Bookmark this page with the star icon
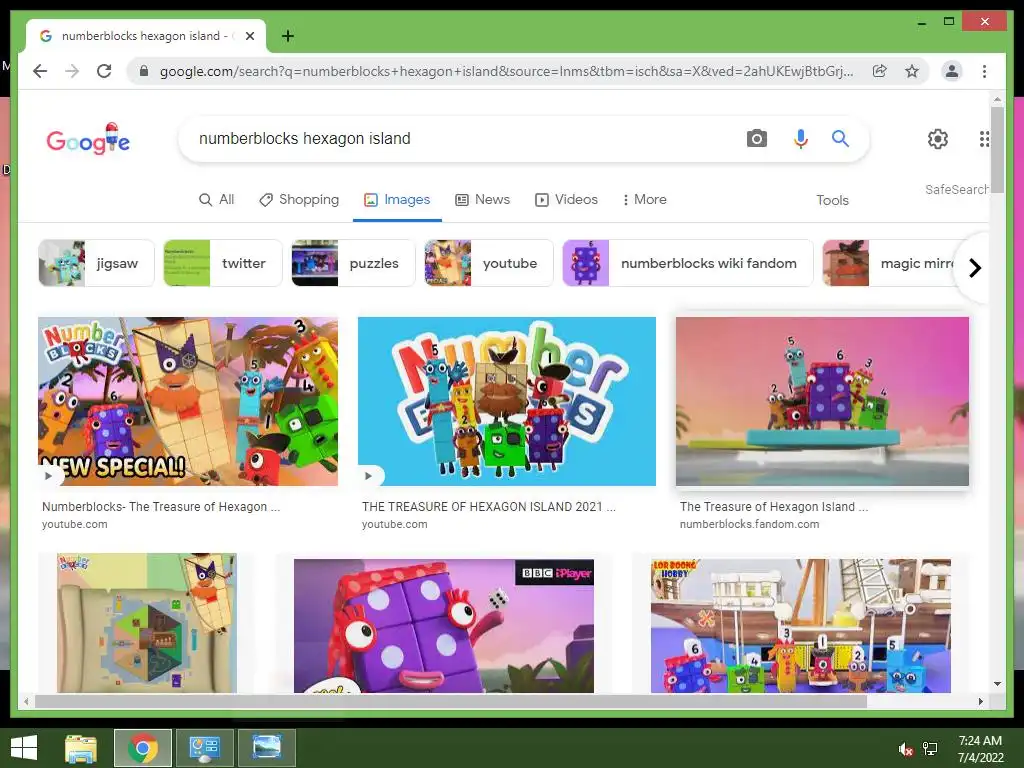Image resolution: width=1024 pixels, height=768 pixels. pyautogui.click(x=912, y=71)
